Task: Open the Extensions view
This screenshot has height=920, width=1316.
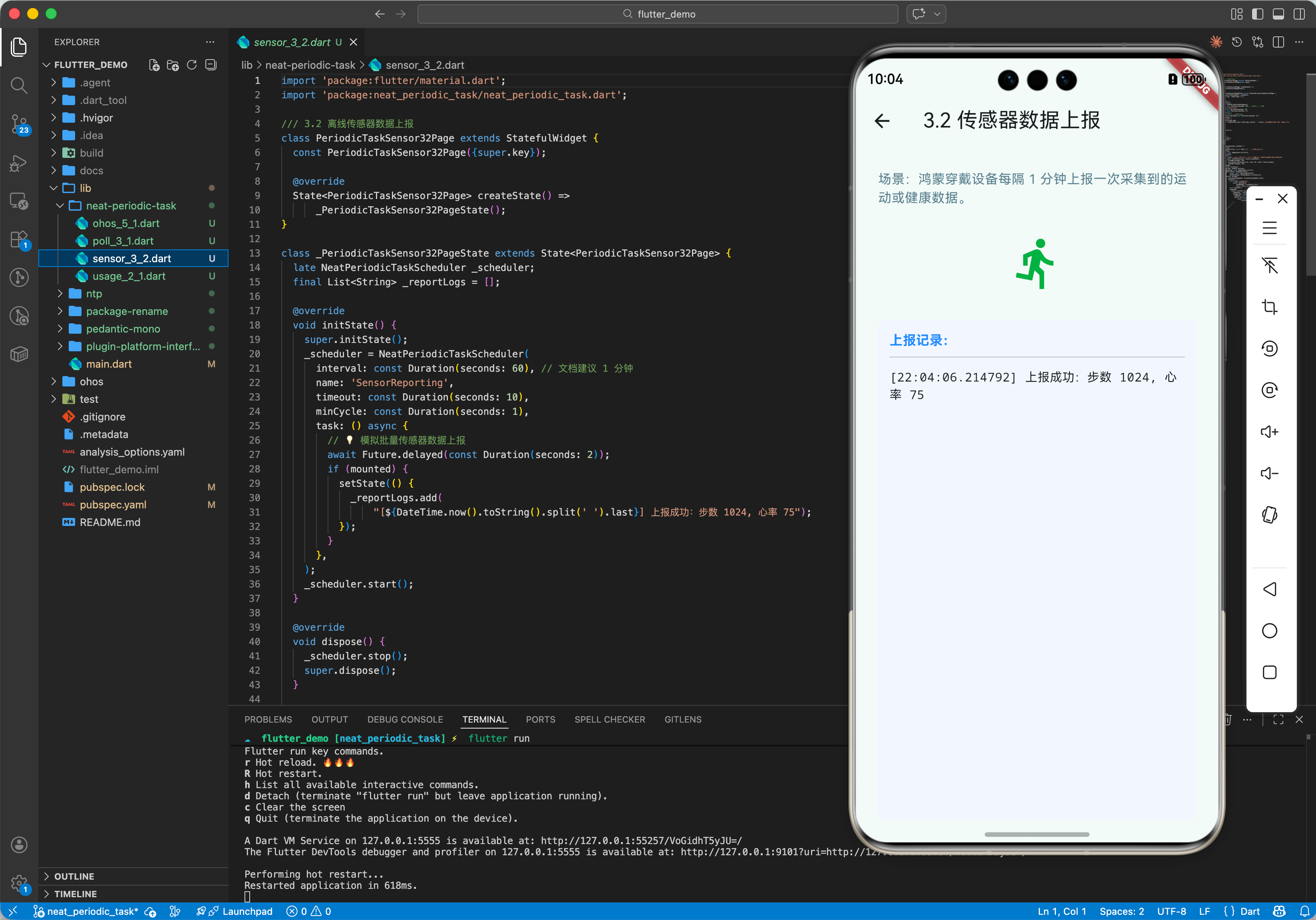Action: click(x=19, y=240)
